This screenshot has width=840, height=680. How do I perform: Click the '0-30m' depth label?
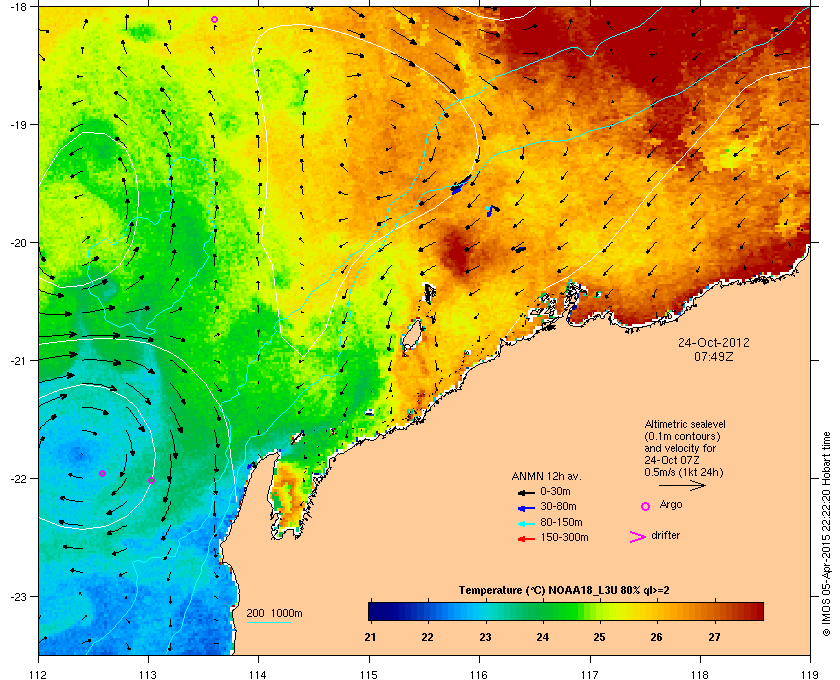coord(555,491)
